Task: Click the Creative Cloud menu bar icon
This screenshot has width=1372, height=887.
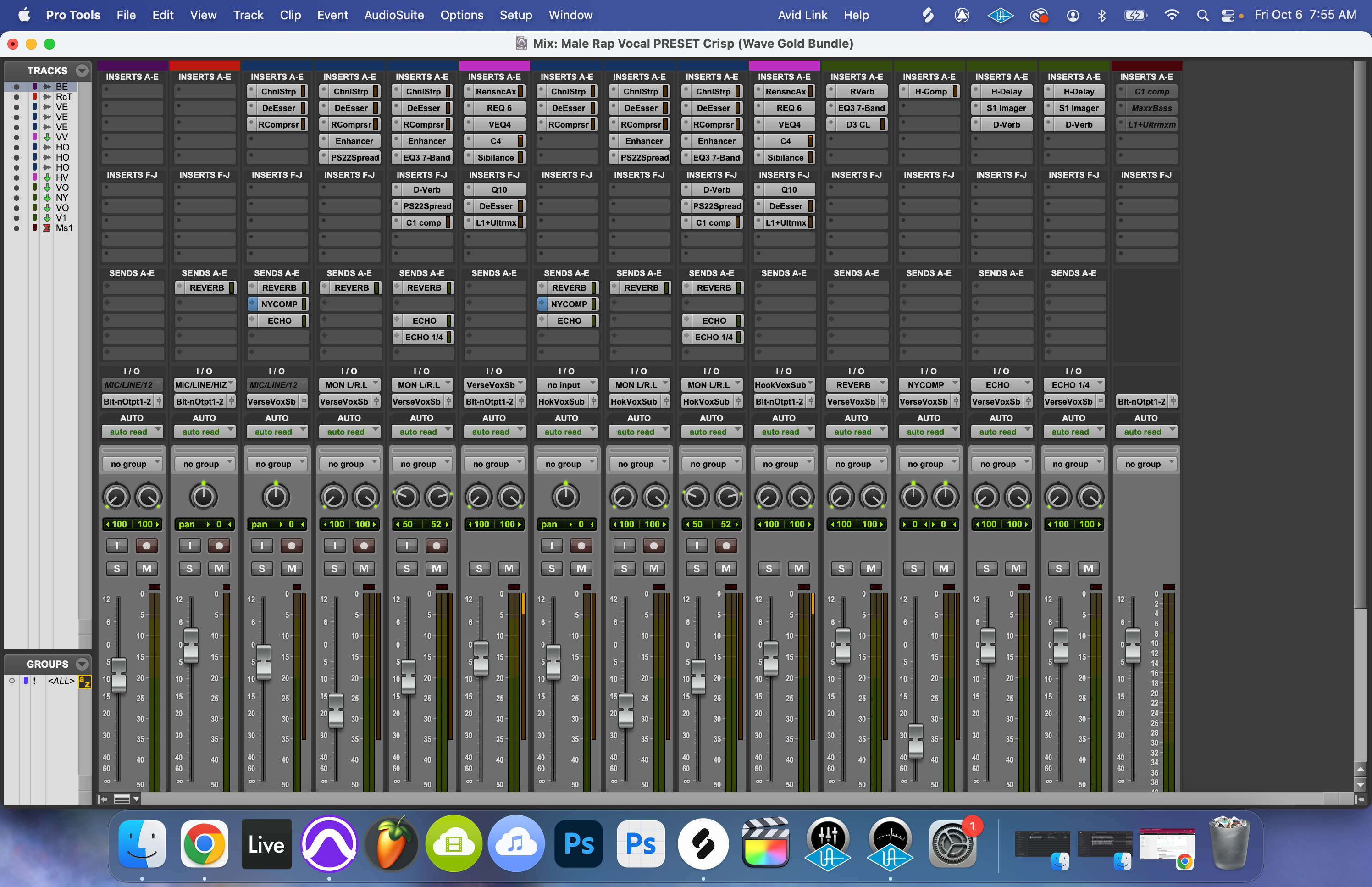Action: pos(1038,16)
